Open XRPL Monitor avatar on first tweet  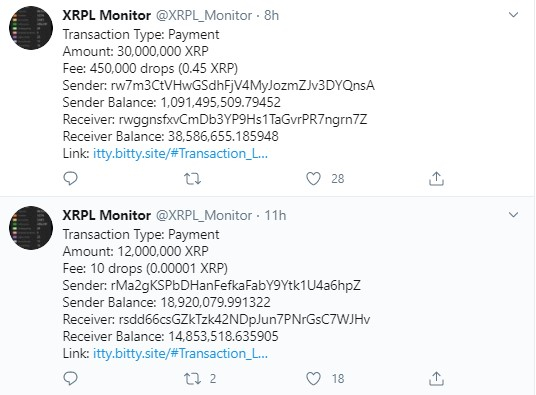point(31,28)
